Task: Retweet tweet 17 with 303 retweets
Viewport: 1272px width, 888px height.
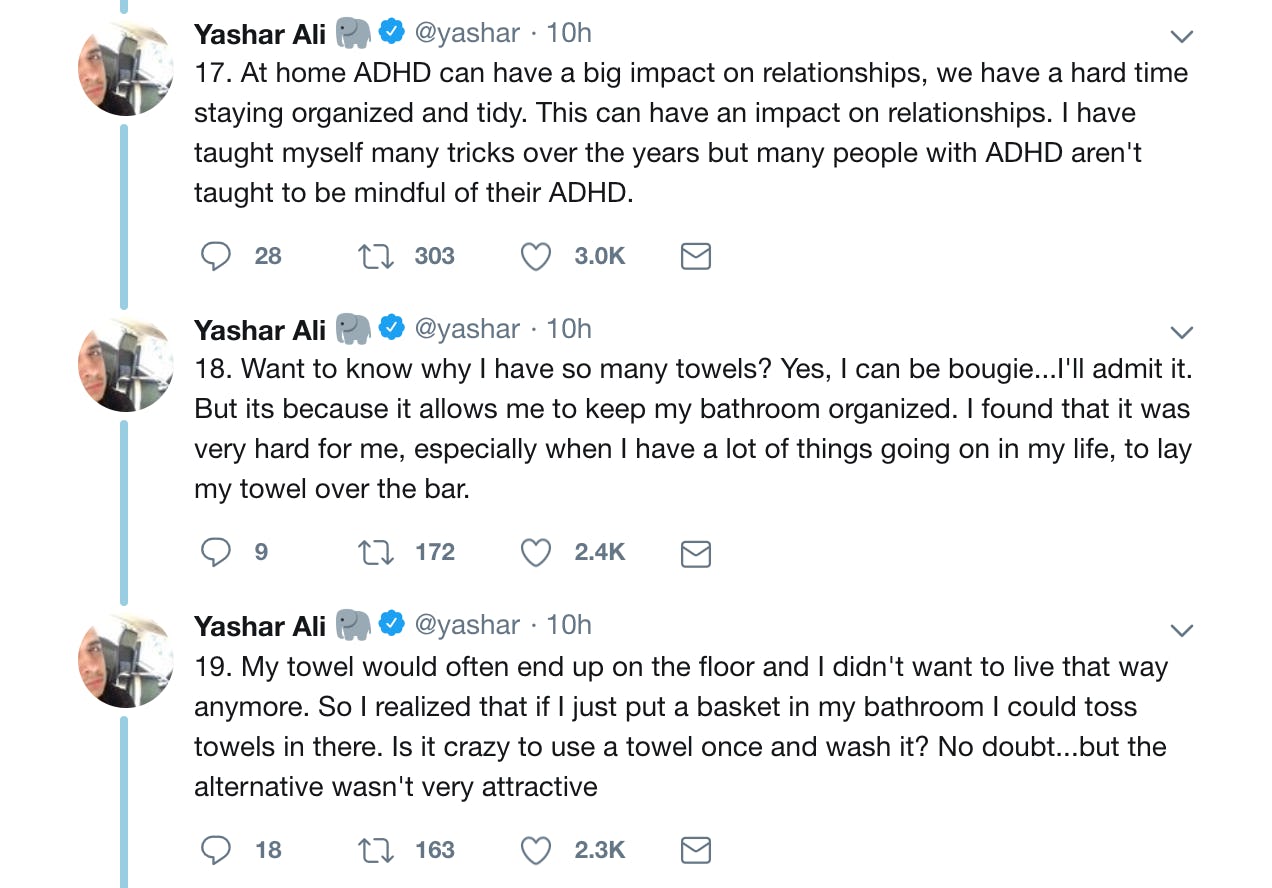Action: [x=375, y=256]
